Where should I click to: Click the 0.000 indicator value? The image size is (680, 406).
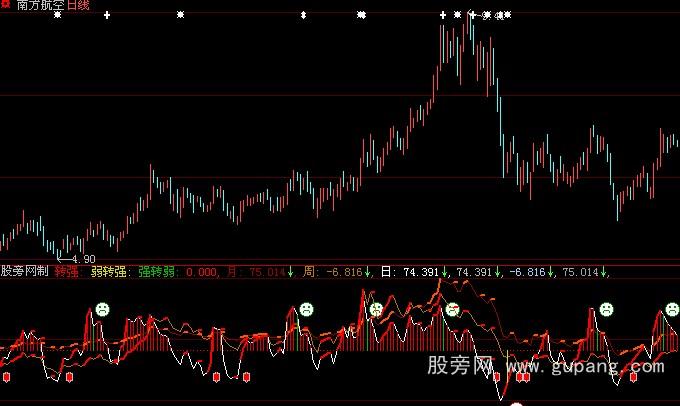coord(201,272)
